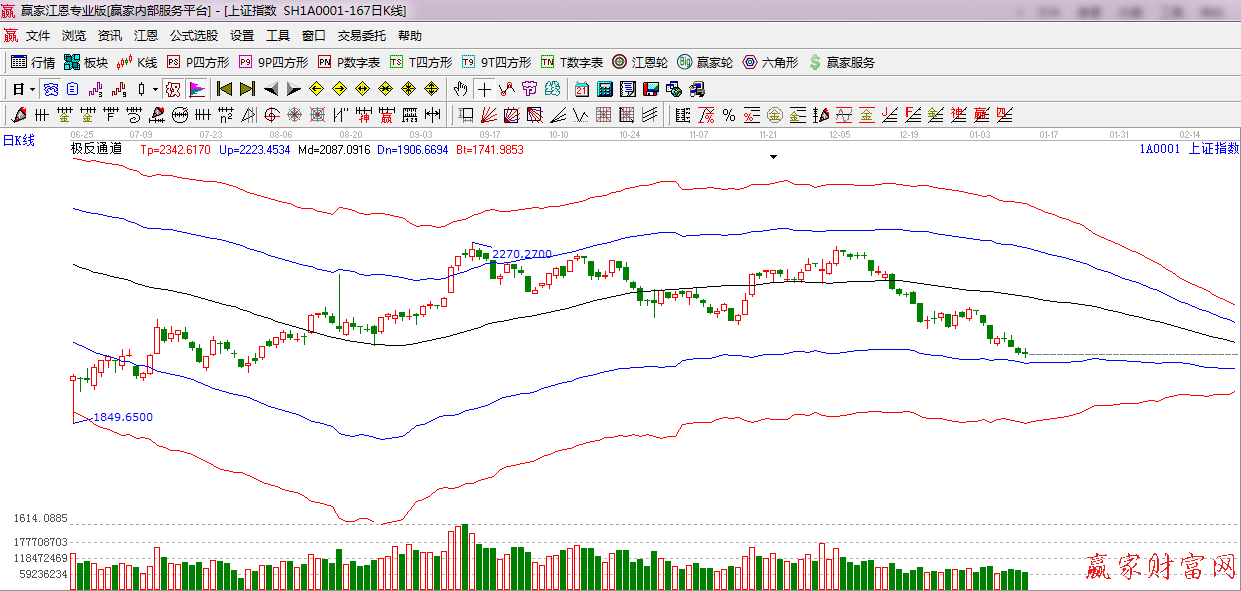Screen dimensions: 1241x591
Task: Click the percent % retracement tool
Action: 728,115
